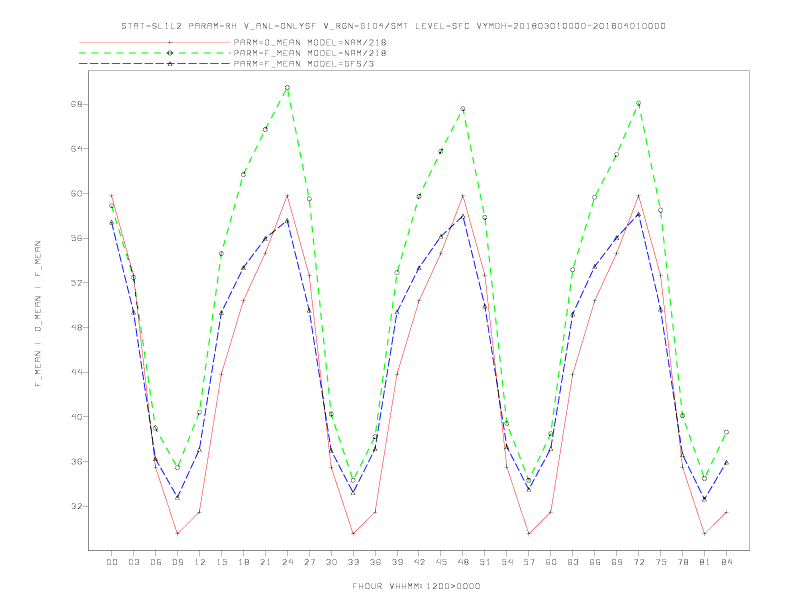Click x-axis tick label 39
The image size is (792, 612).
click(397, 562)
